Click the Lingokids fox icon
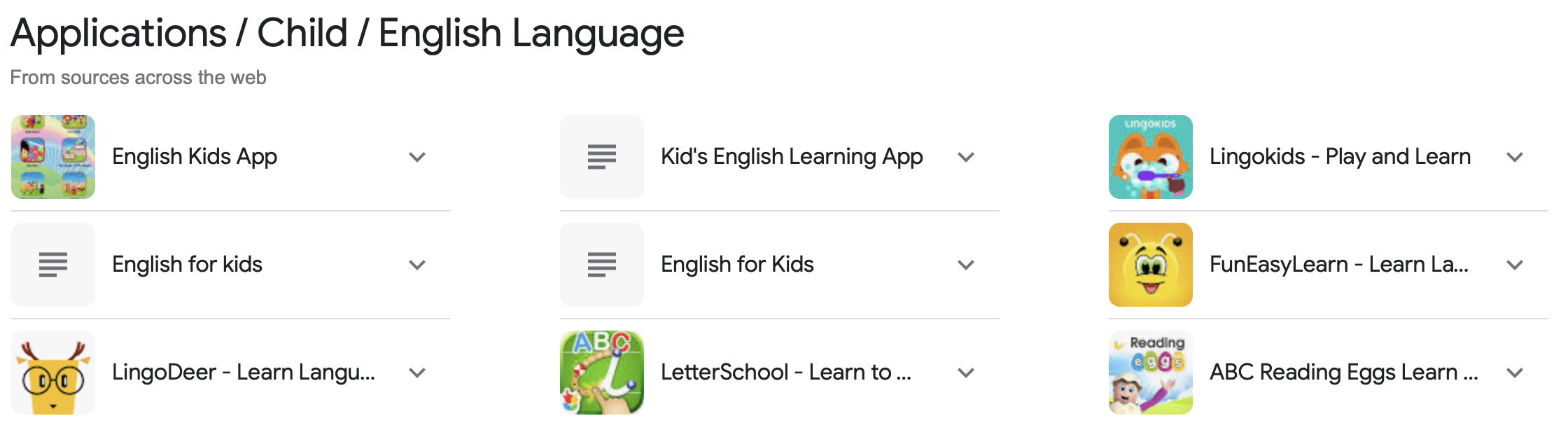This screenshot has height=430, width=1568. coord(1151,157)
